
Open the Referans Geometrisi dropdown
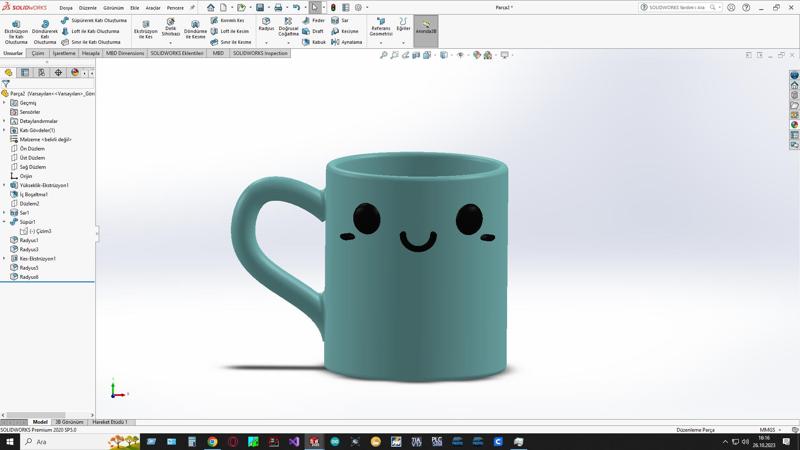click(x=381, y=42)
